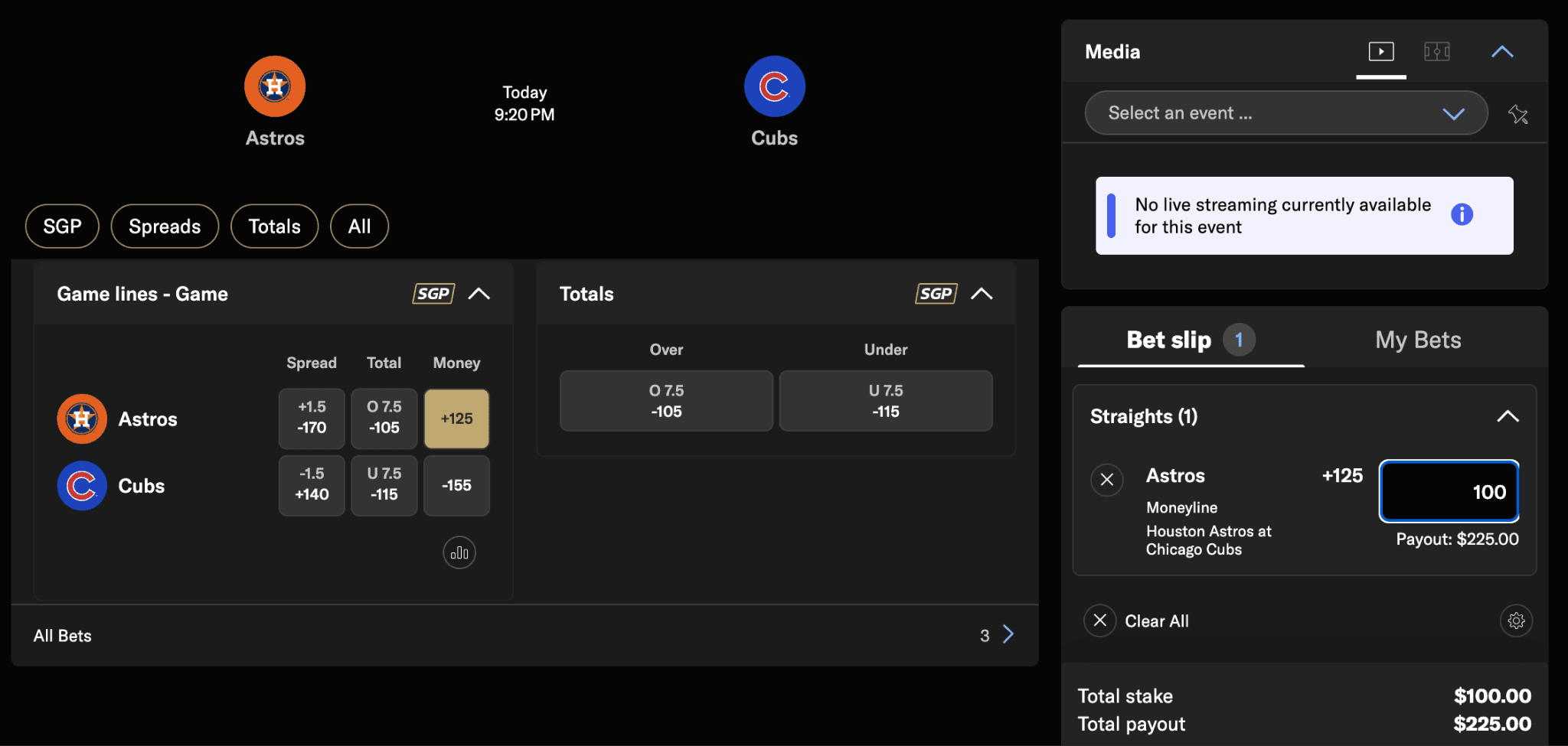This screenshot has height=746, width=1568.
Task: Click the Astros name in Game lines row
Action: pyautogui.click(x=148, y=419)
